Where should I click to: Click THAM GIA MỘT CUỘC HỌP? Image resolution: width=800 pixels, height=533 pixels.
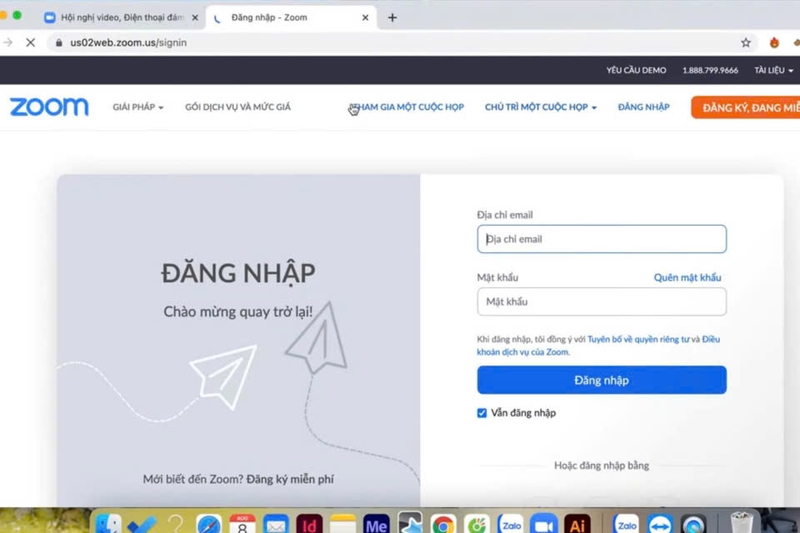(x=407, y=107)
